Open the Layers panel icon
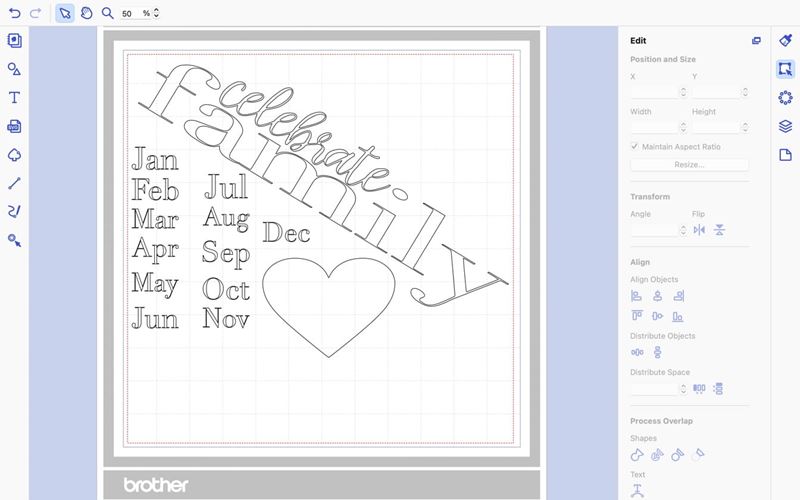800x500 pixels. click(x=785, y=126)
